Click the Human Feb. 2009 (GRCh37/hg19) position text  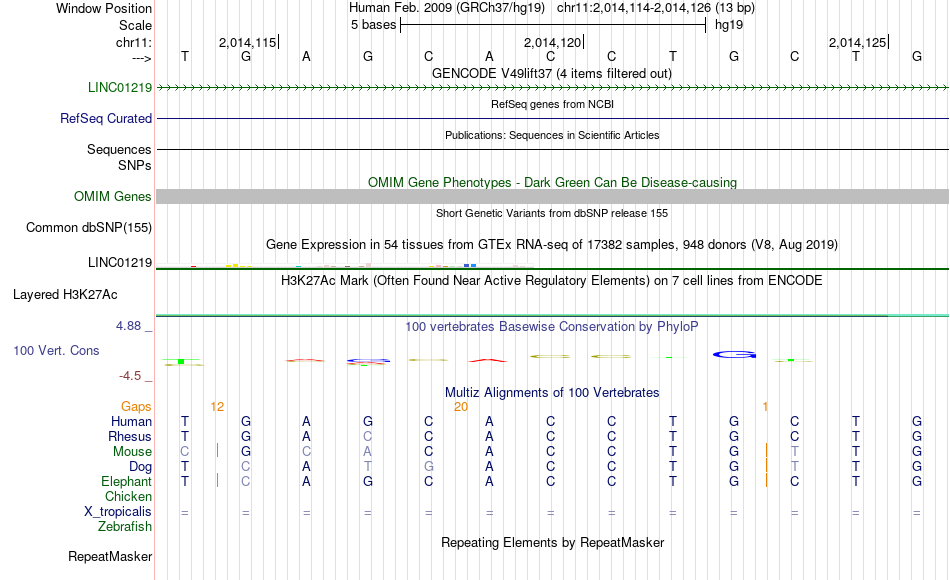pos(447,8)
